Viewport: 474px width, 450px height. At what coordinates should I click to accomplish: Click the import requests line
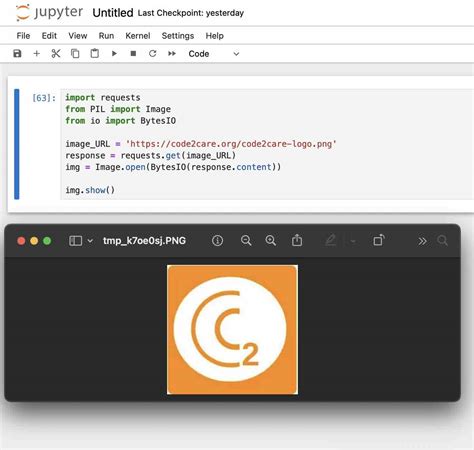[103, 98]
